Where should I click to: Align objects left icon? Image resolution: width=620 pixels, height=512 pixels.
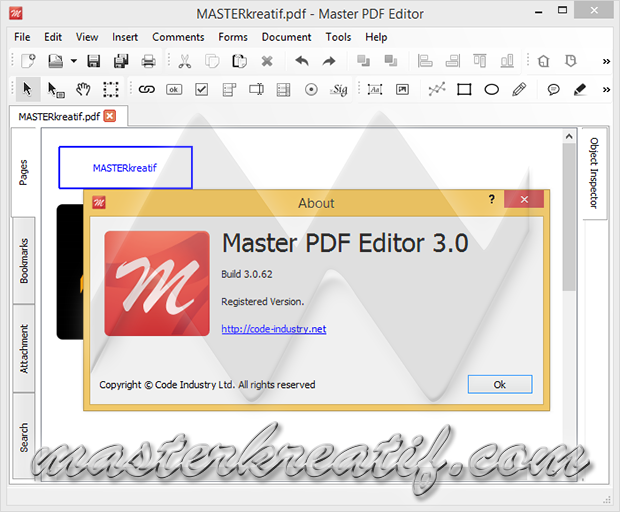[x=425, y=61]
